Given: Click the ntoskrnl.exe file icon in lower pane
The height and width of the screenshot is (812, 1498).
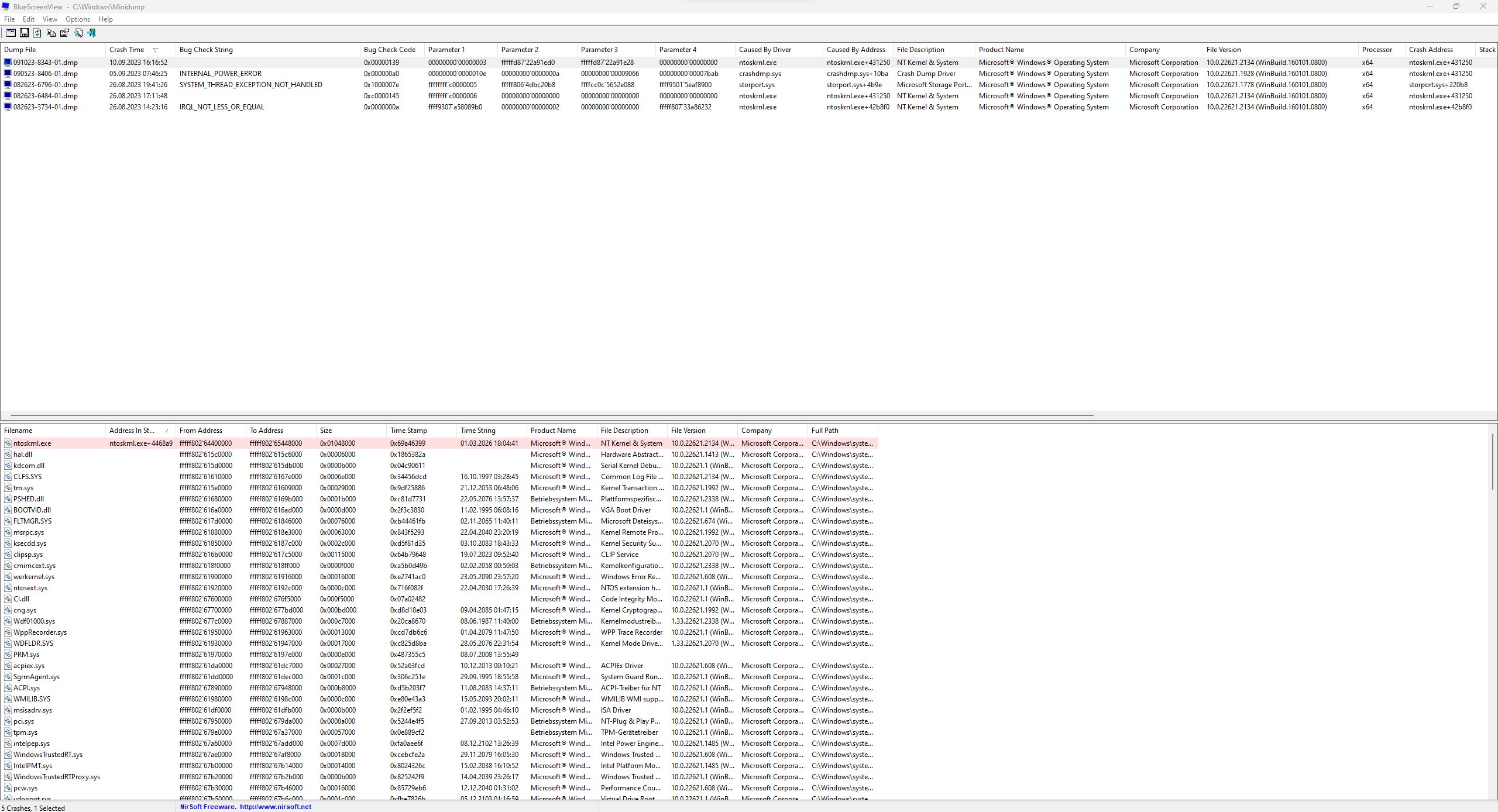Looking at the screenshot, I should click(x=8, y=443).
